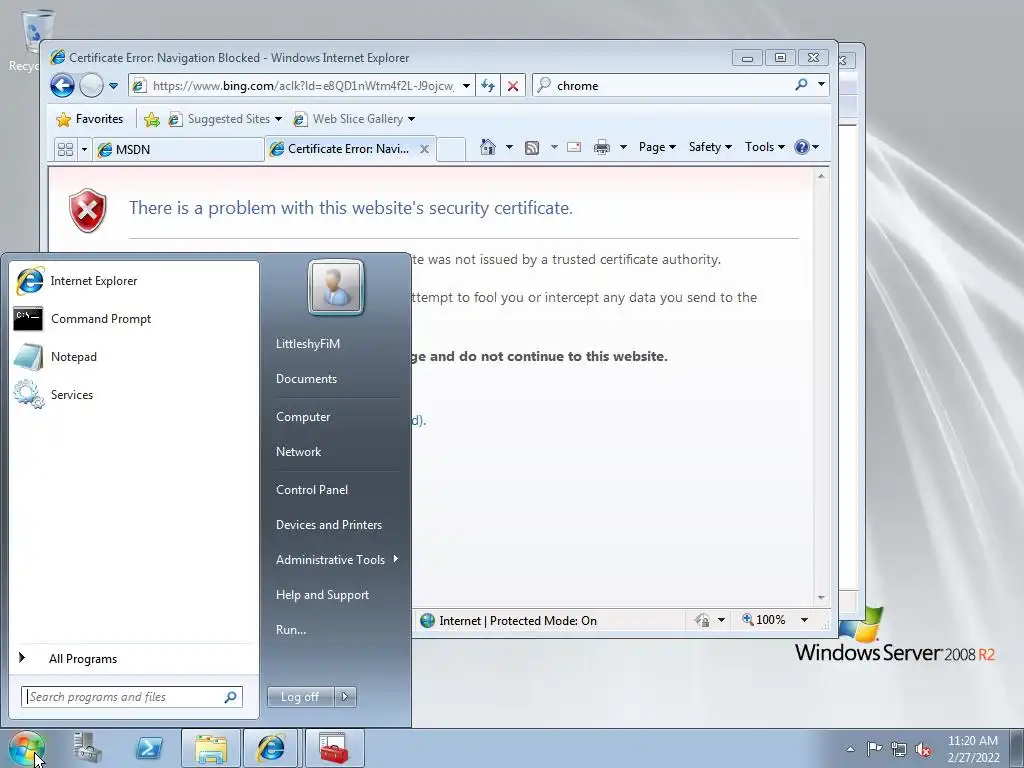
Task: Click the user account picture
Action: [336, 287]
